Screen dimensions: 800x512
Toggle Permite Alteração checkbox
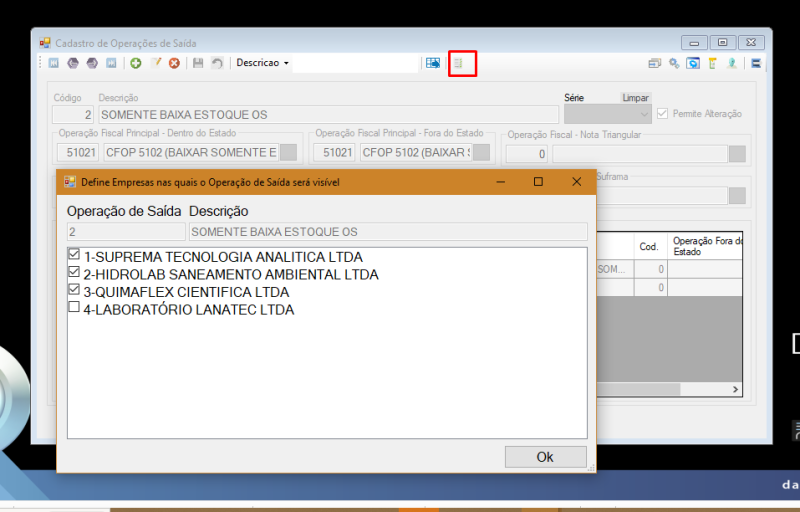662,113
